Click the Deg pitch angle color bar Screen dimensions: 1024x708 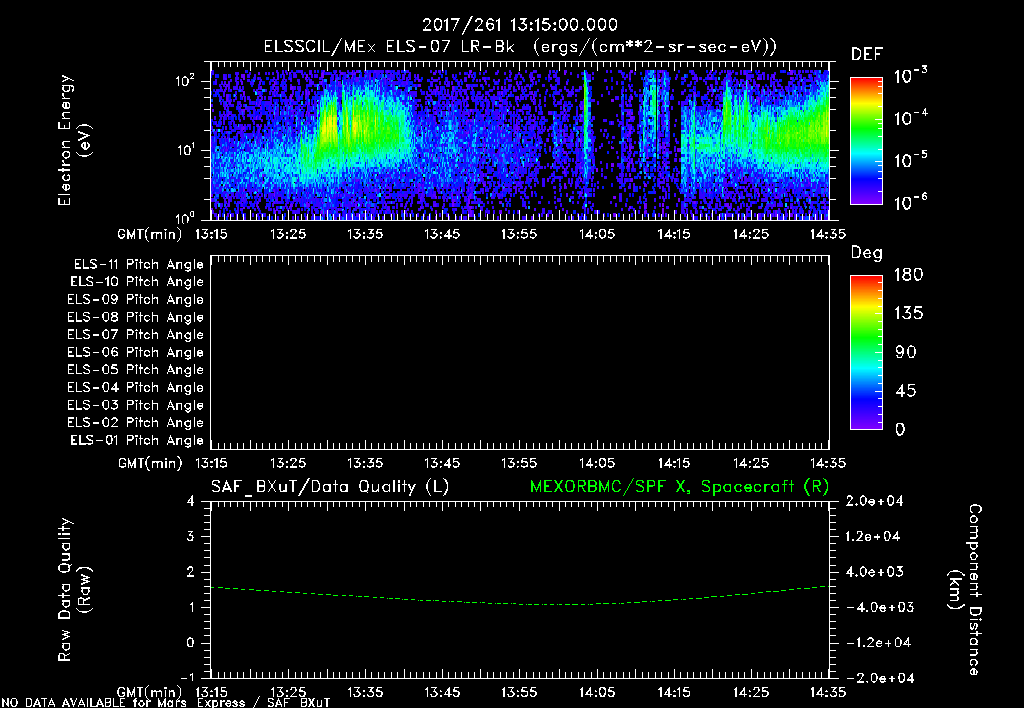tap(866, 352)
